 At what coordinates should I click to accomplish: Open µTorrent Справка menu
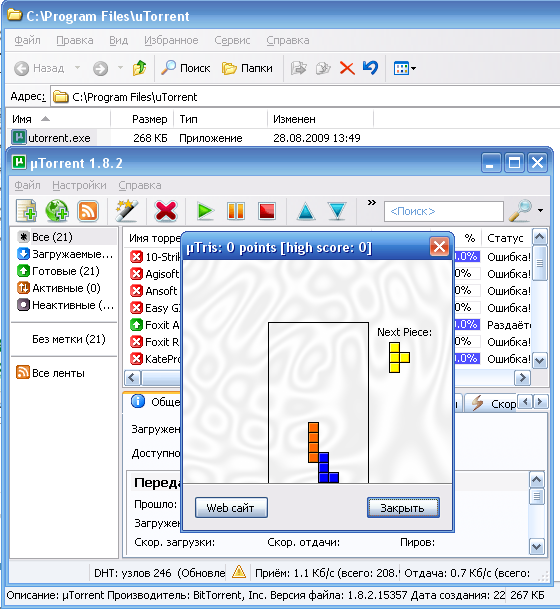coord(140,185)
